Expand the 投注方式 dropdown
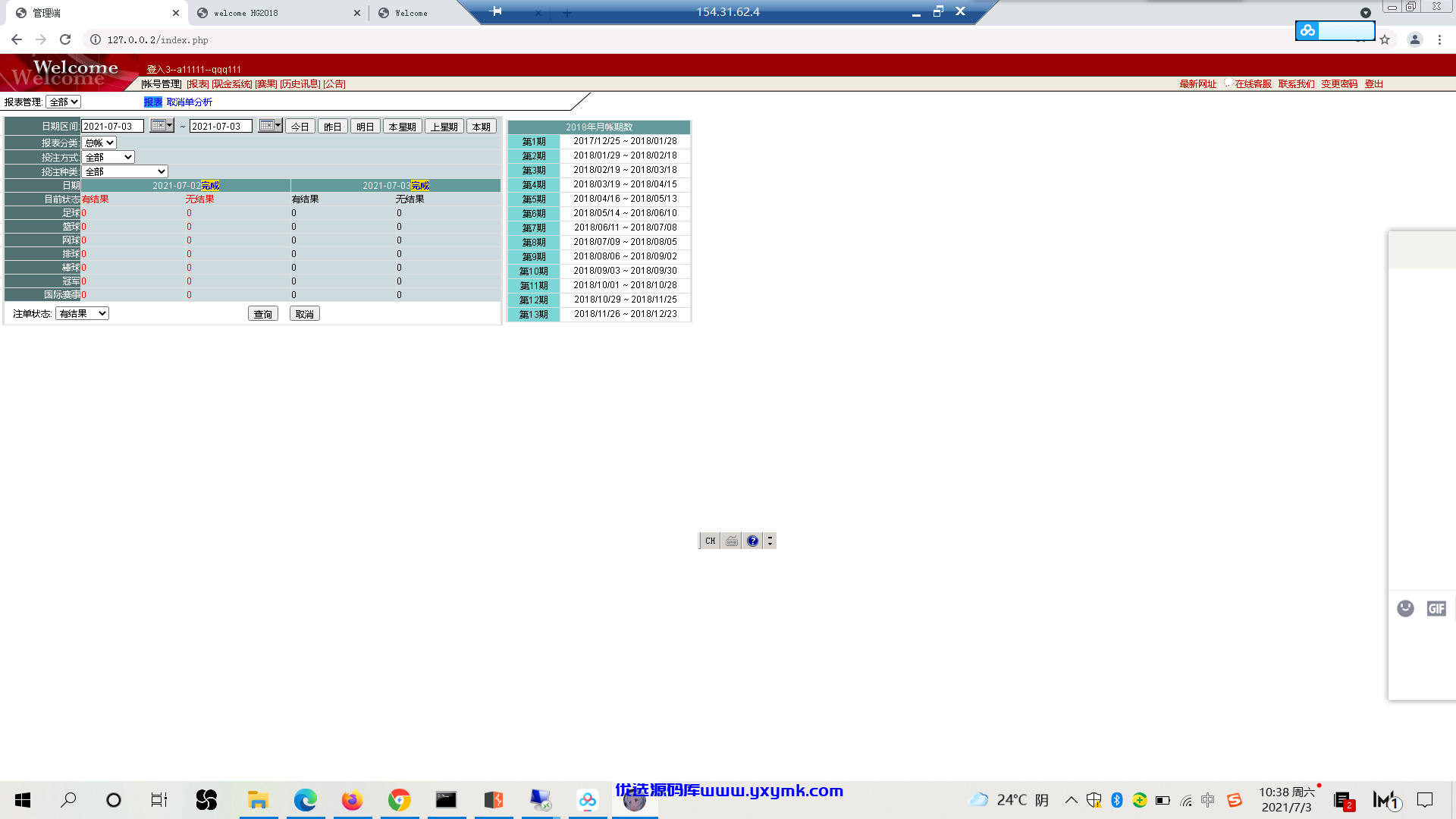 [108, 157]
